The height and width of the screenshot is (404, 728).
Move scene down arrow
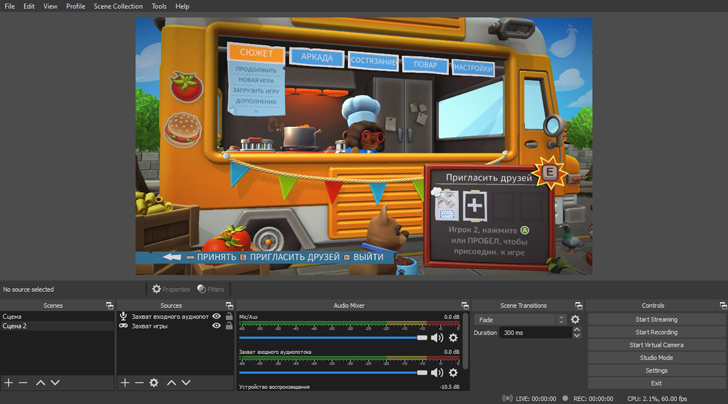(55, 383)
